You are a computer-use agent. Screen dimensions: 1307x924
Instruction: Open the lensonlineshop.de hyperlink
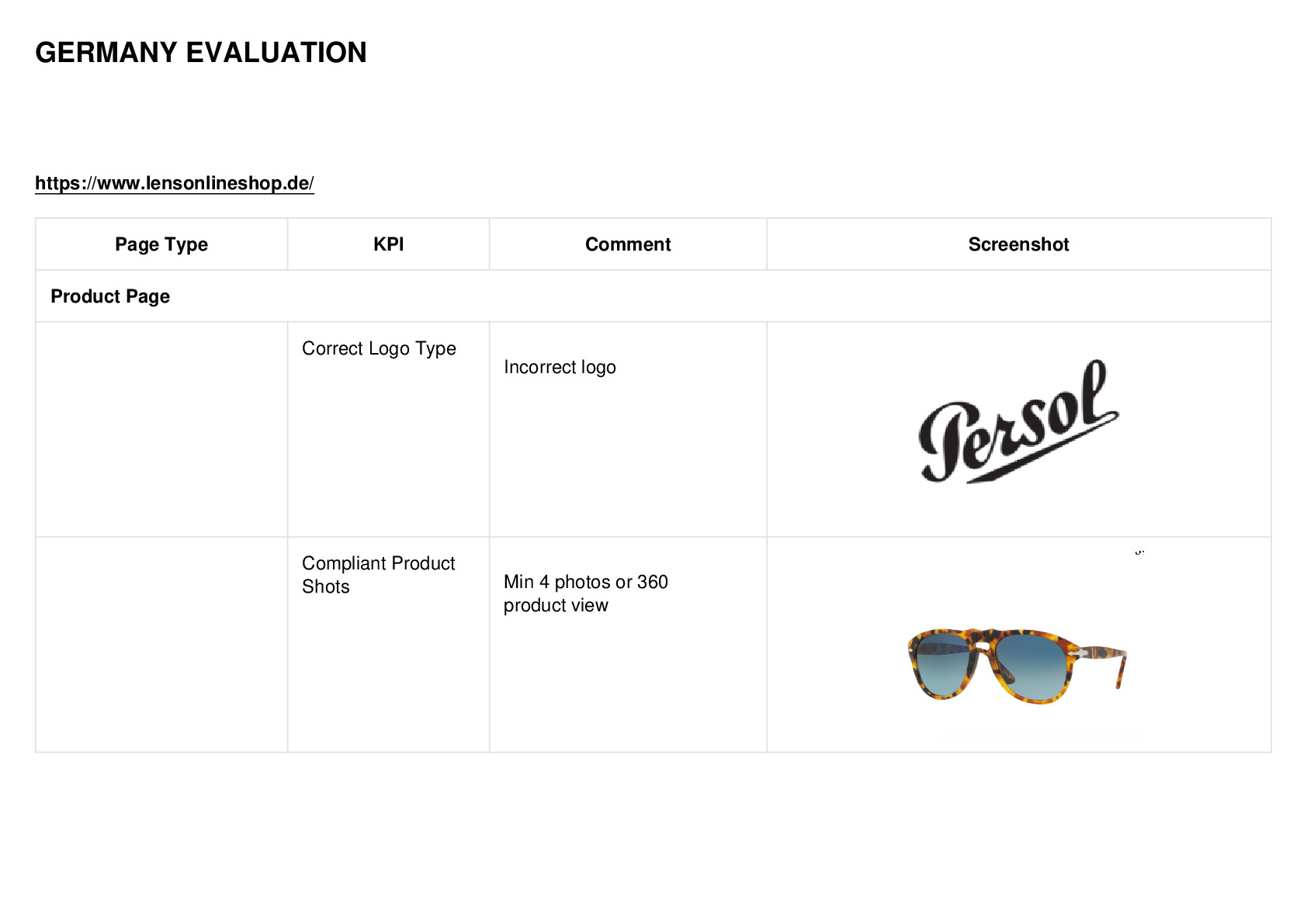(x=175, y=183)
